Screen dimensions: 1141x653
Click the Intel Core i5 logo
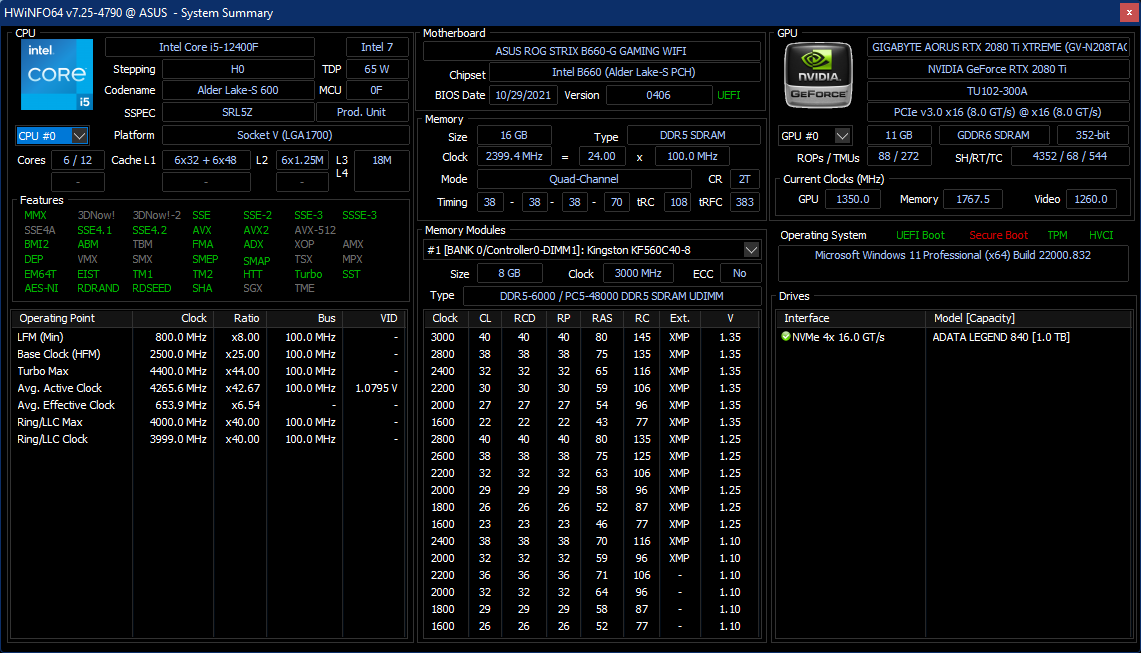click(x=57, y=74)
